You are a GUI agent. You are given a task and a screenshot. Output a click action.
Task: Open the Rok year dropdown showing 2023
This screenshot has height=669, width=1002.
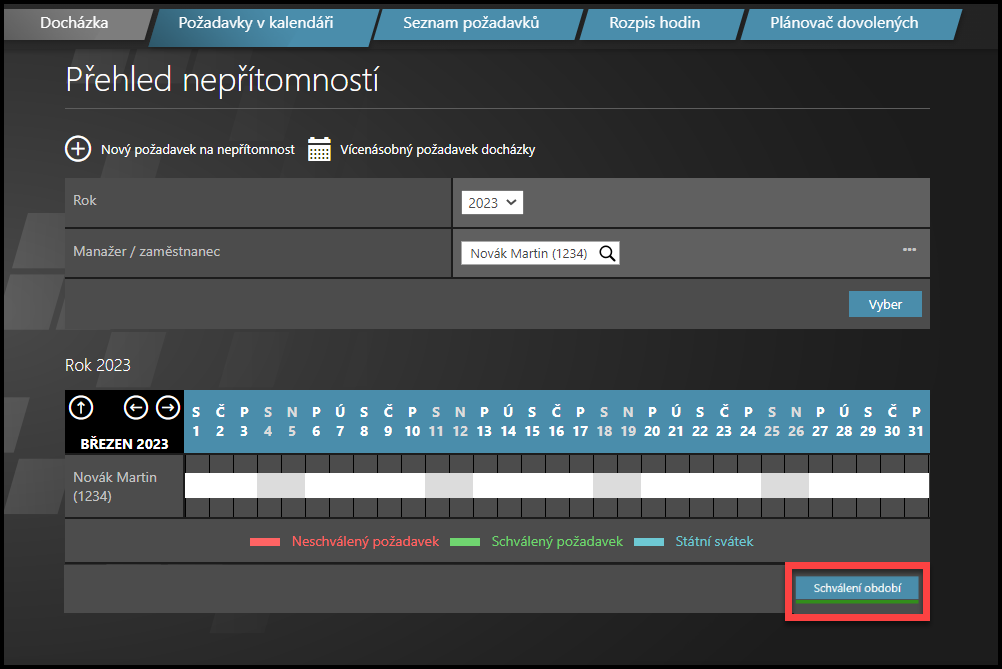tap(493, 202)
